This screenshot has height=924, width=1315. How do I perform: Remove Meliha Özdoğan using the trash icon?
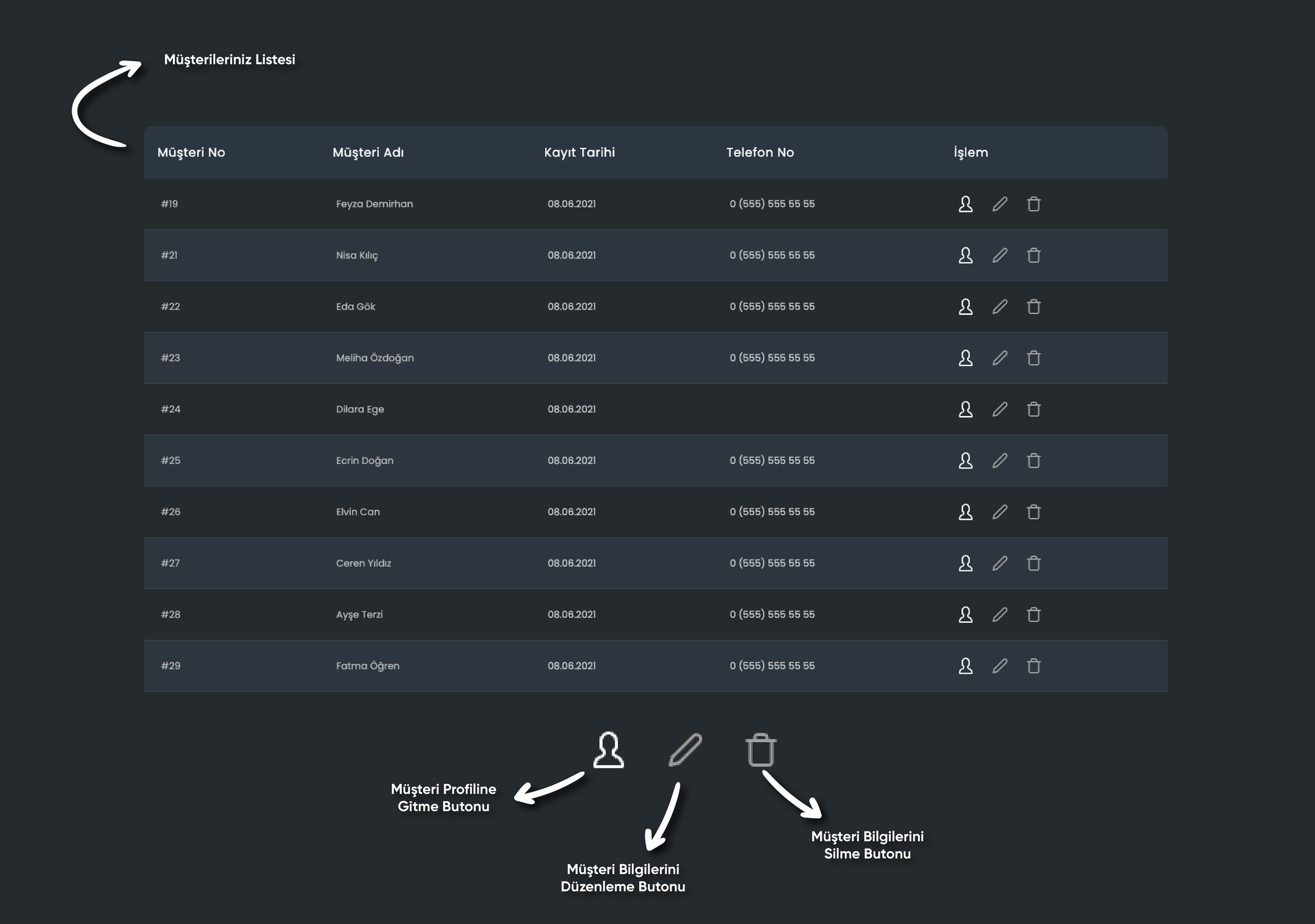[1034, 358]
